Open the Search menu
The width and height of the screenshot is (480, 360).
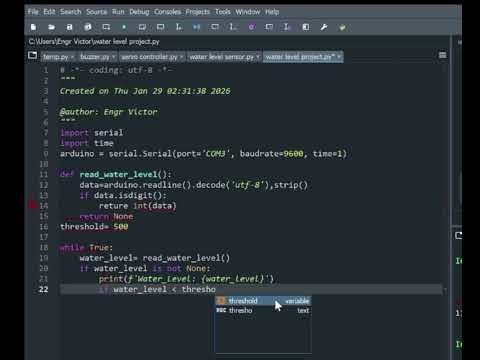(x=71, y=12)
